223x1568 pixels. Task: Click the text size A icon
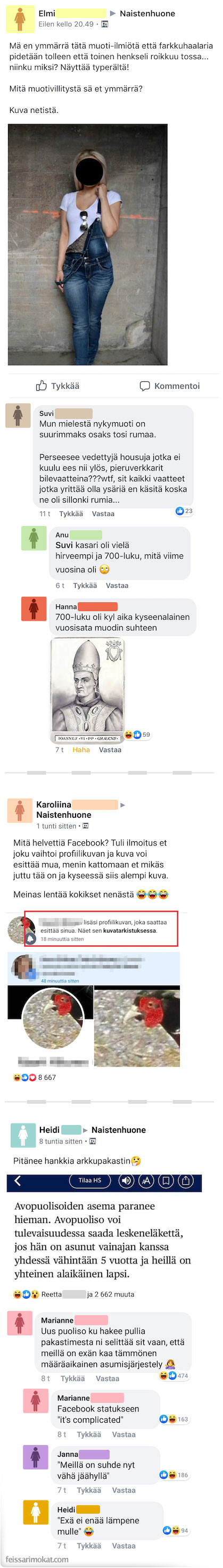coord(146,1181)
